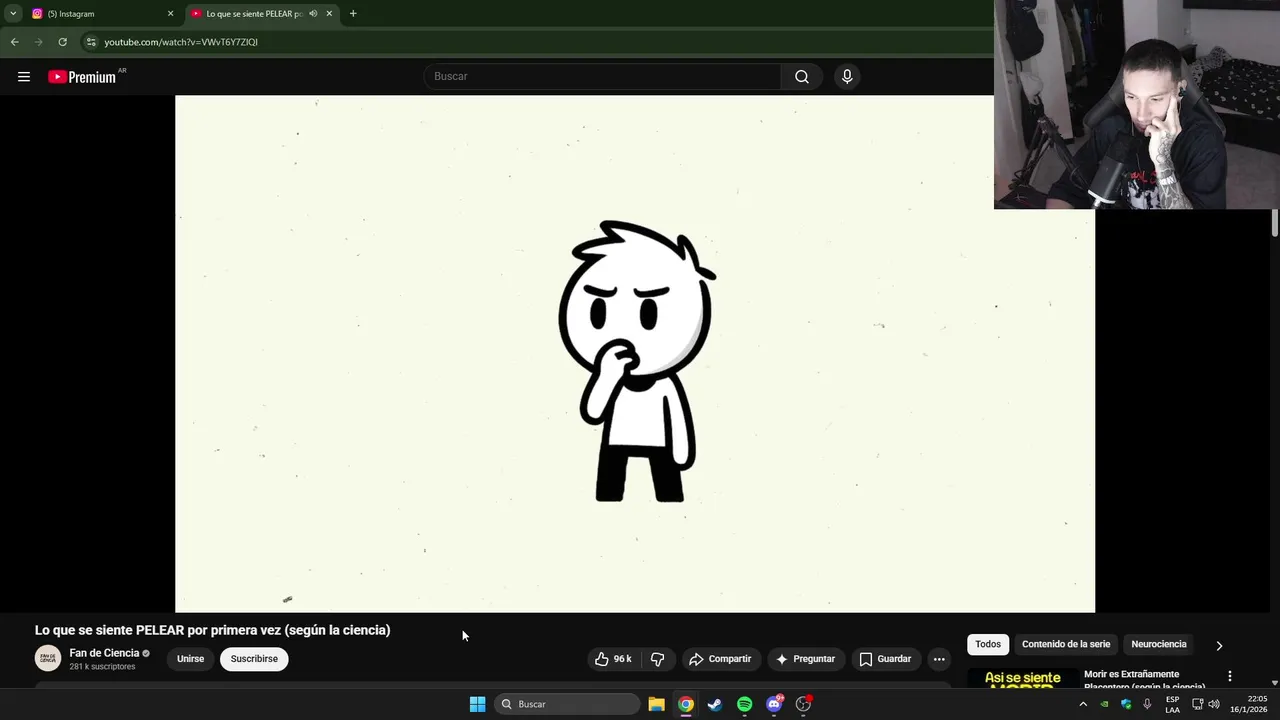Open Discord from taskbar
The width and height of the screenshot is (1280, 720).
[774, 704]
